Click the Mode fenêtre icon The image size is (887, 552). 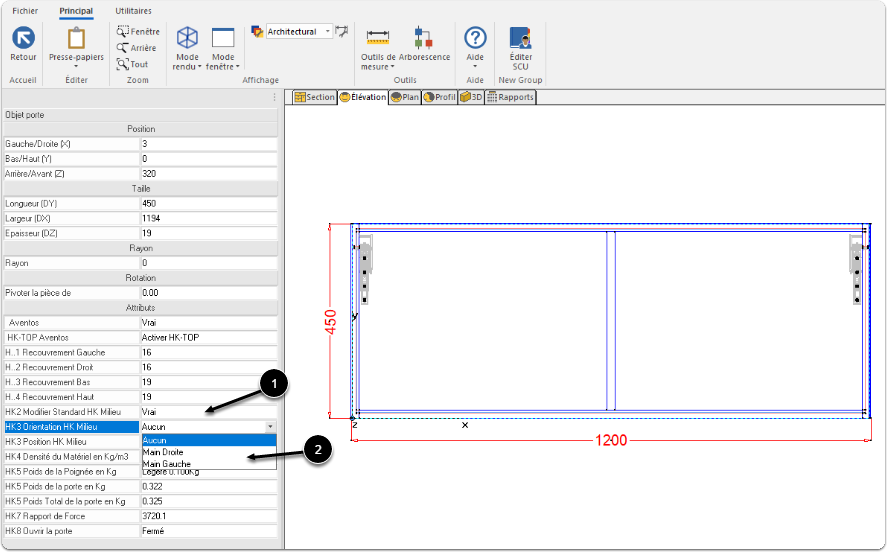click(x=222, y=39)
